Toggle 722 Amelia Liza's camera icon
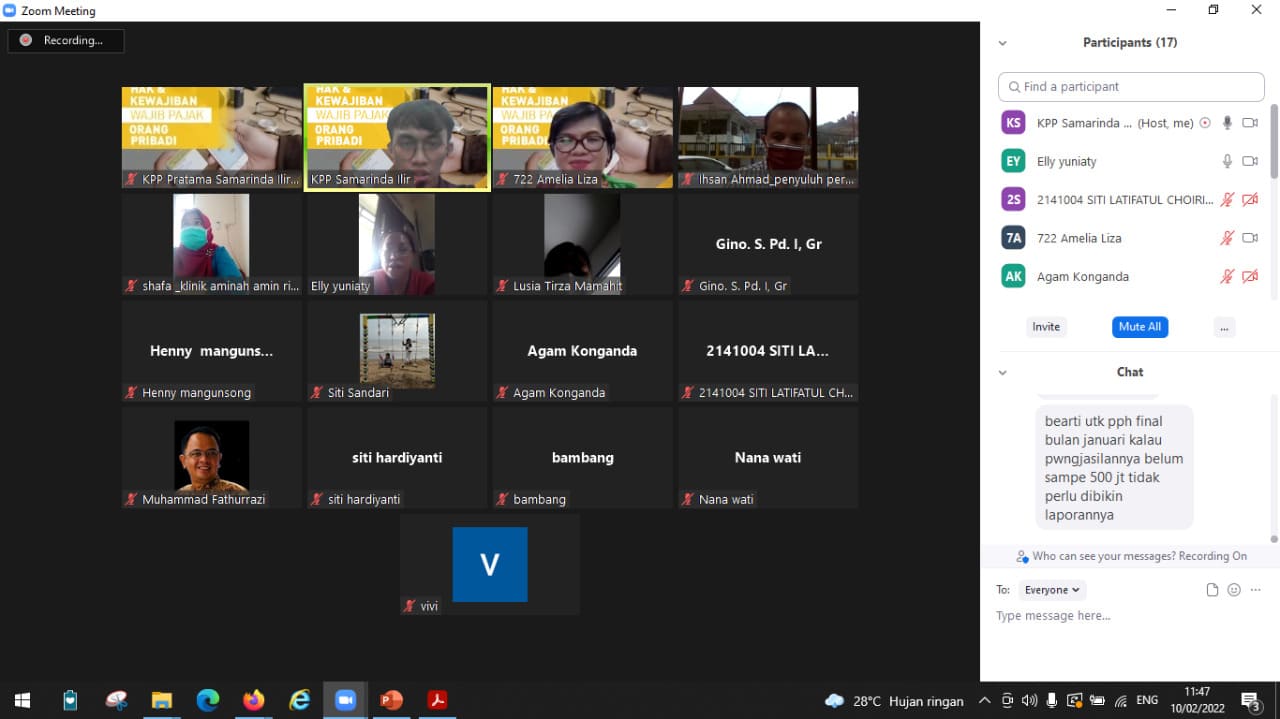The width and height of the screenshot is (1280, 719). (x=1250, y=238)
